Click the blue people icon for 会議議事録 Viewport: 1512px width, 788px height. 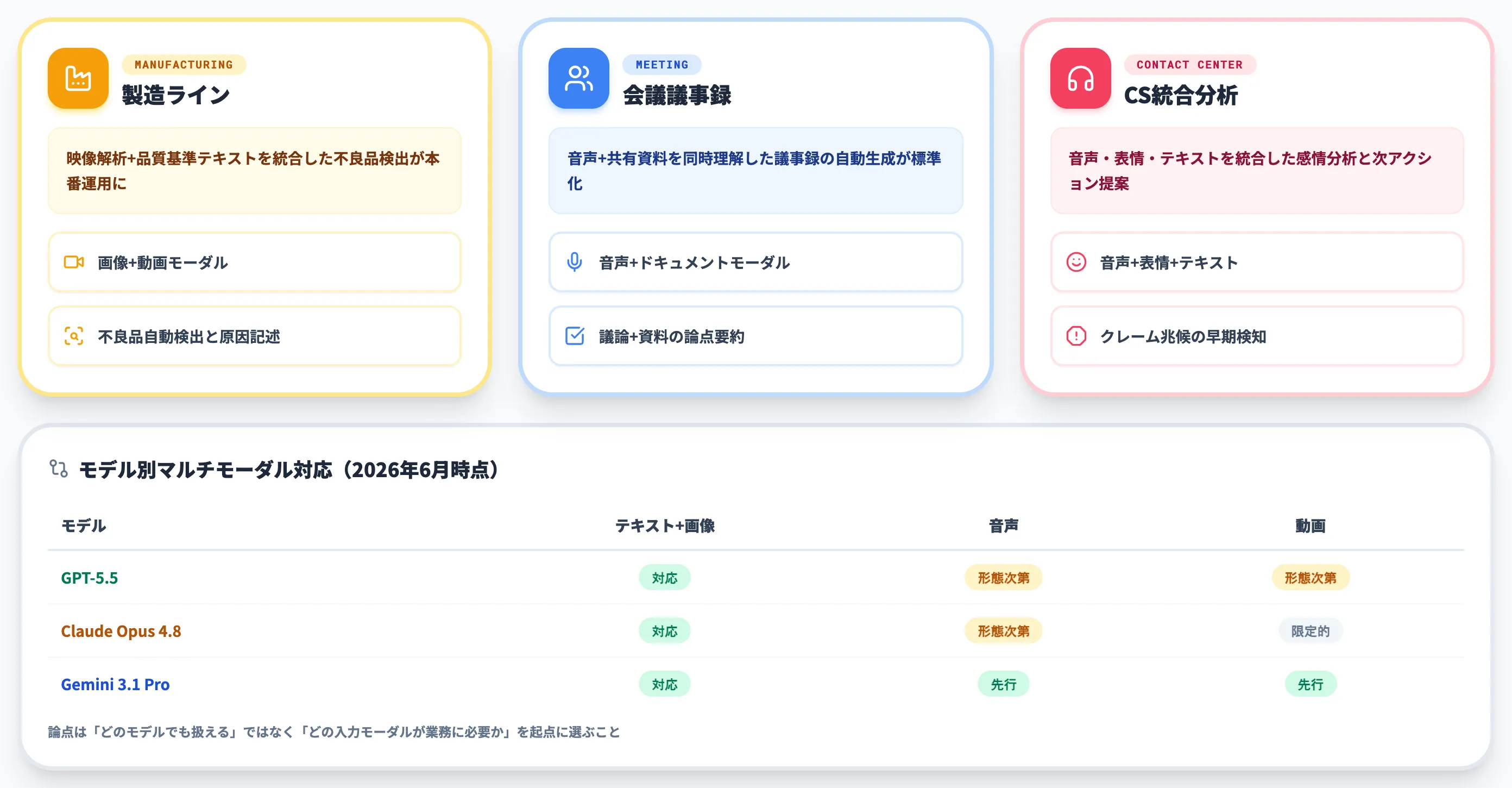(579, 78)
